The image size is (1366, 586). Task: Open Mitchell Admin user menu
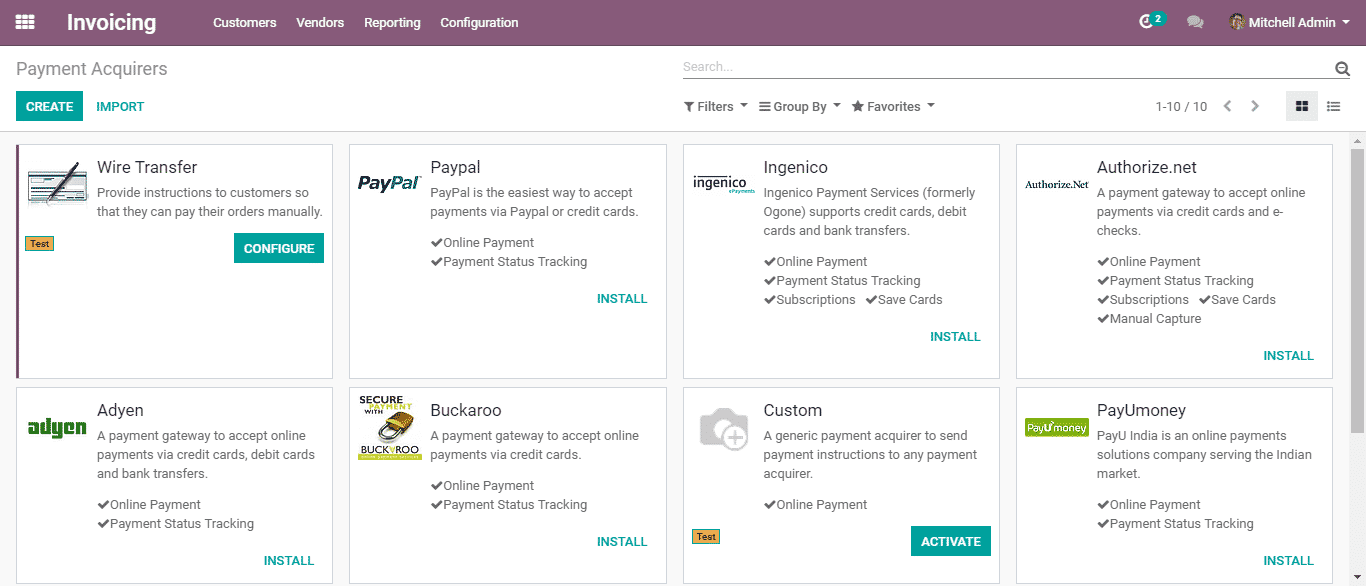coord(1289,22)
